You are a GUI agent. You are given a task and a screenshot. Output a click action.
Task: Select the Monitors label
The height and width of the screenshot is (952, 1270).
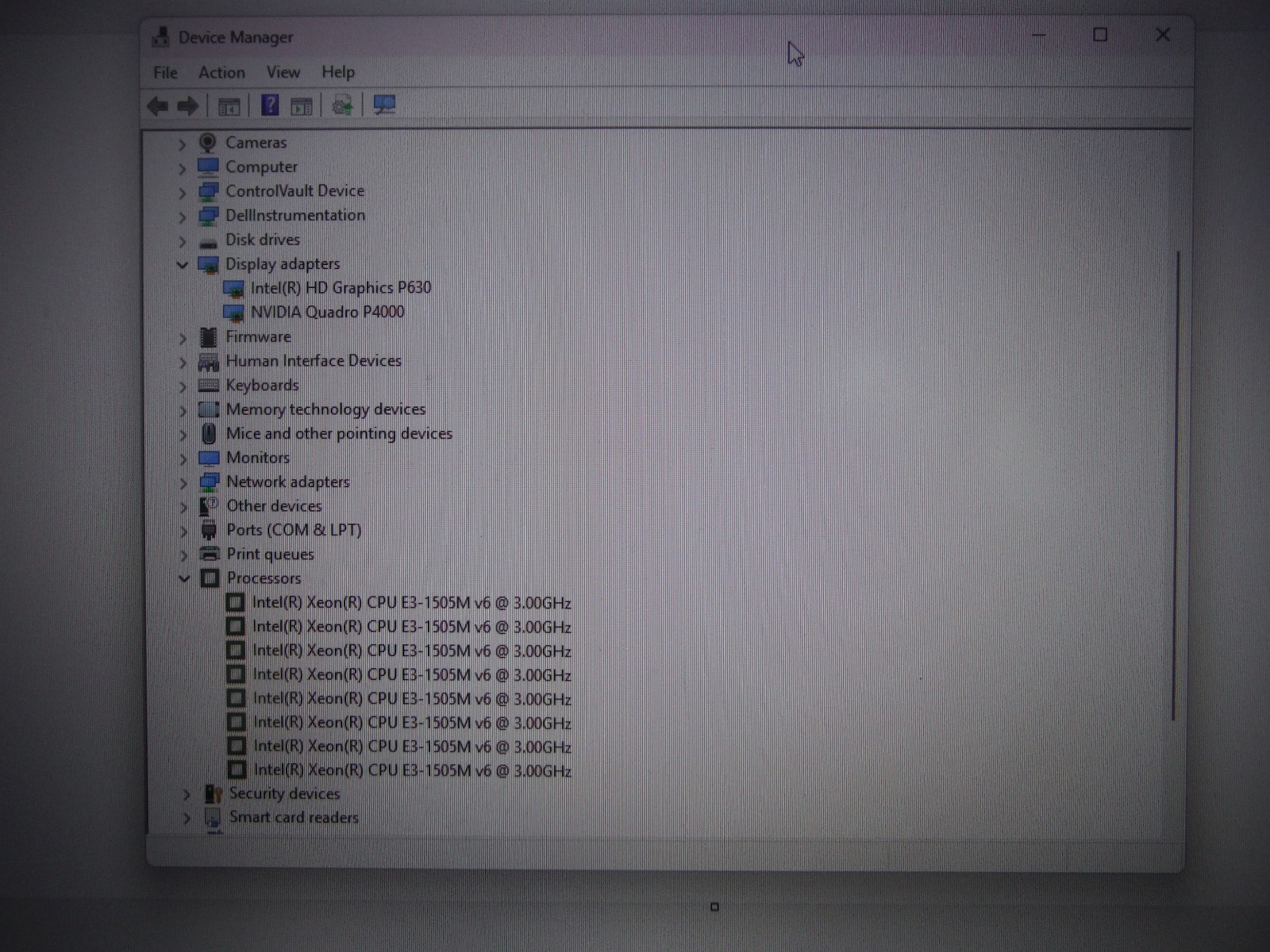click(x=258, y=458)
